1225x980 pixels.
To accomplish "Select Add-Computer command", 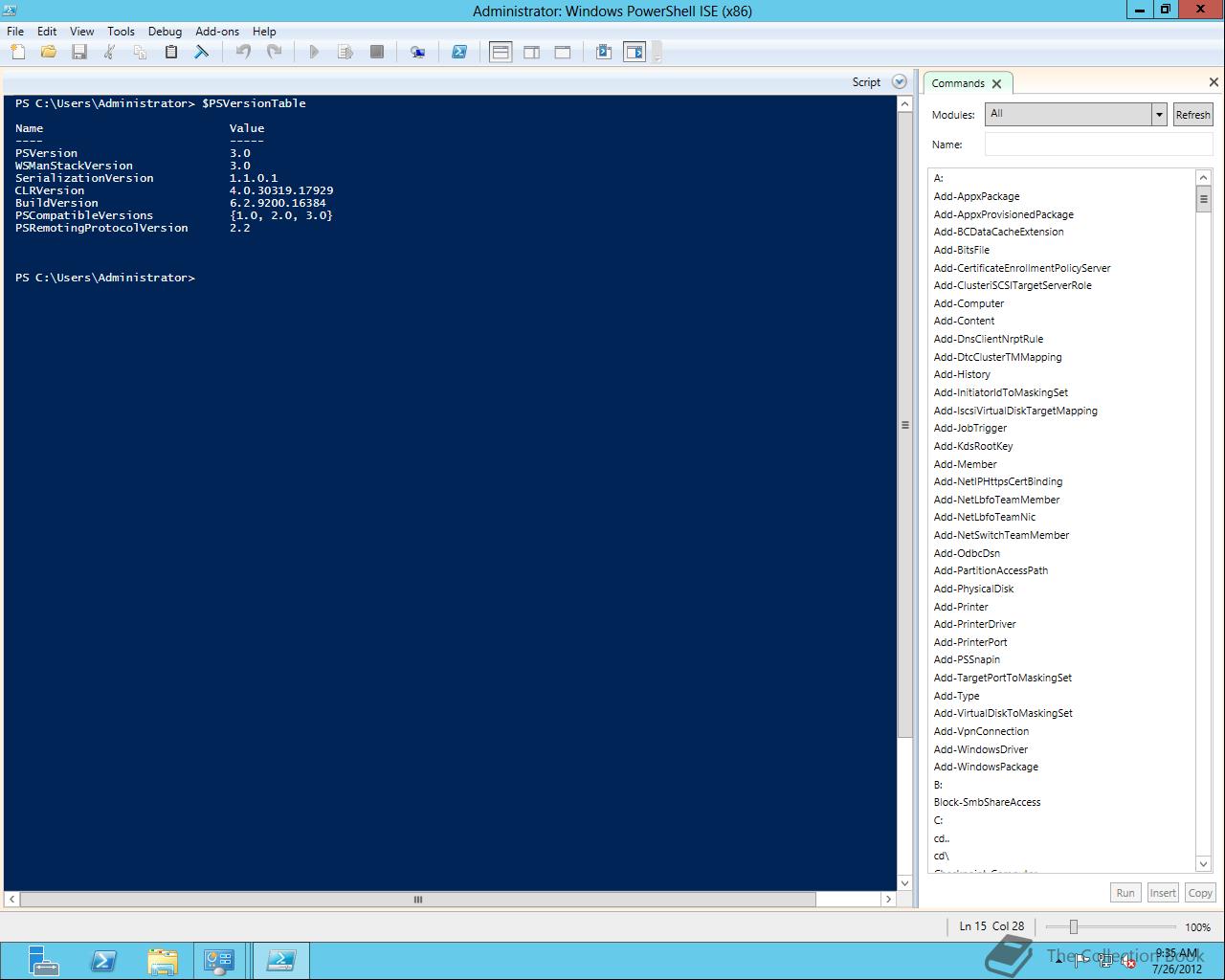I will tap(969, 303).
